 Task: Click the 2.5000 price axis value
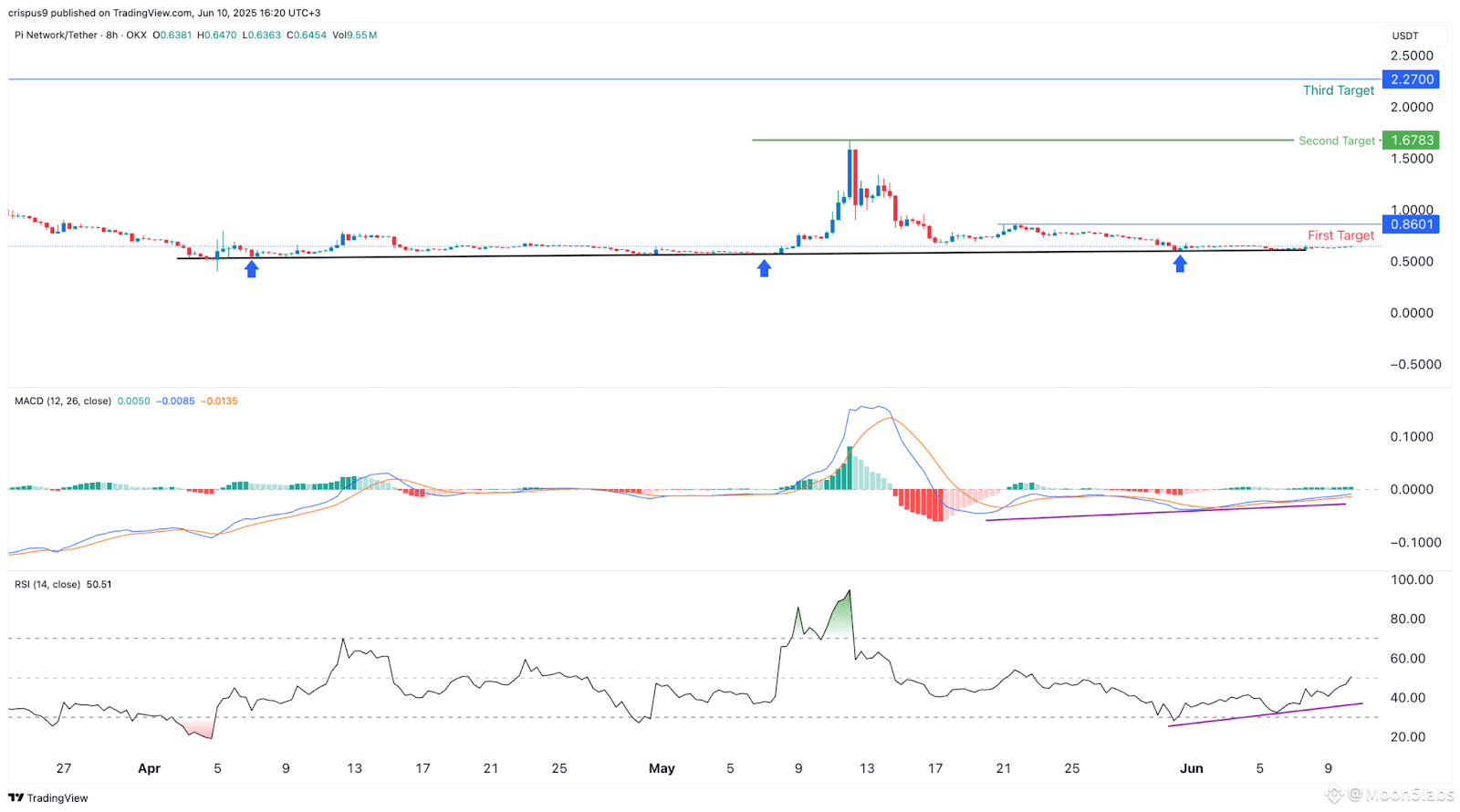click(x=1412, y=56)
